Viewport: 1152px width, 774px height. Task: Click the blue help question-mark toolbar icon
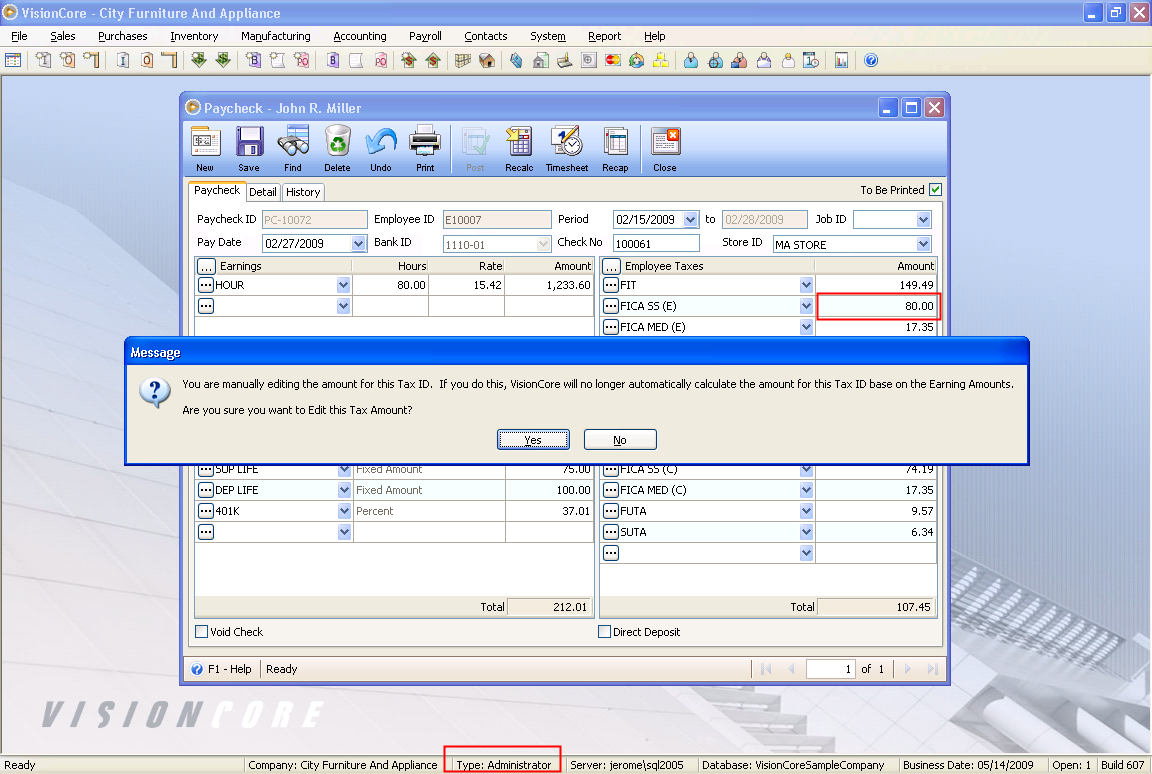[871, 60]
